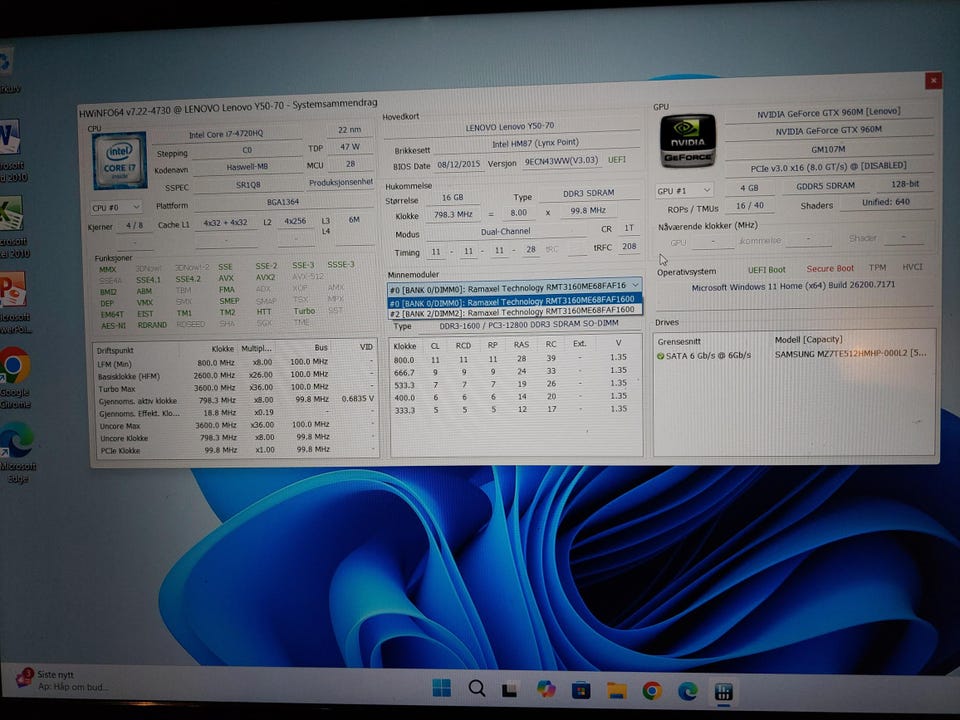Select #2 BANK 2/DIMM2 memory module option
Viewport: 960px width, 720px height.
513,312
